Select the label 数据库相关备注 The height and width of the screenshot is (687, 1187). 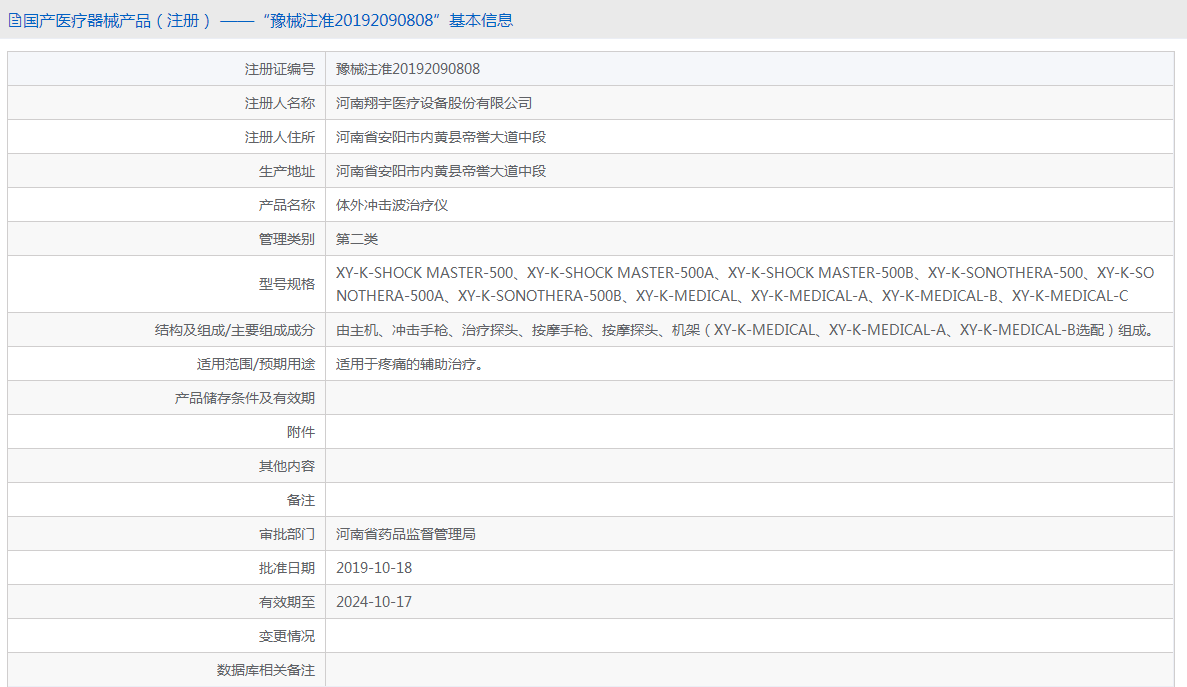coord(266,670)
